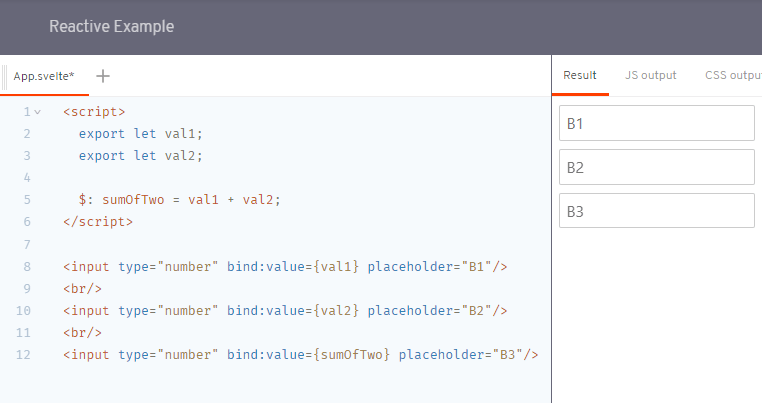Click line number 5 in the gutter
Image resolution: width=762 pixels, height=403 pixels.
pos(27,199)
